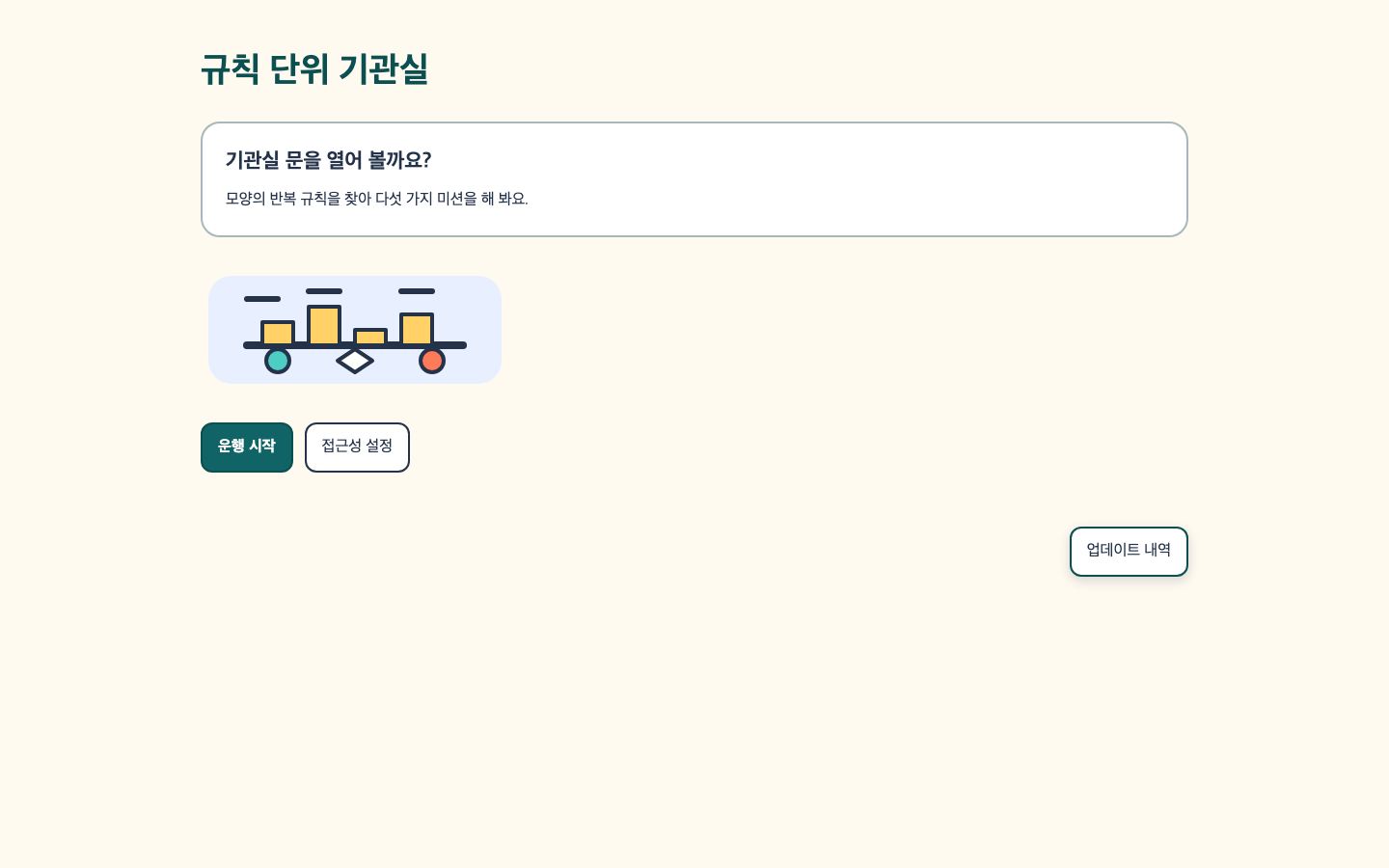
Task: Click the 기관실 문을 열어 볼까요? heading
Action: 328,160
